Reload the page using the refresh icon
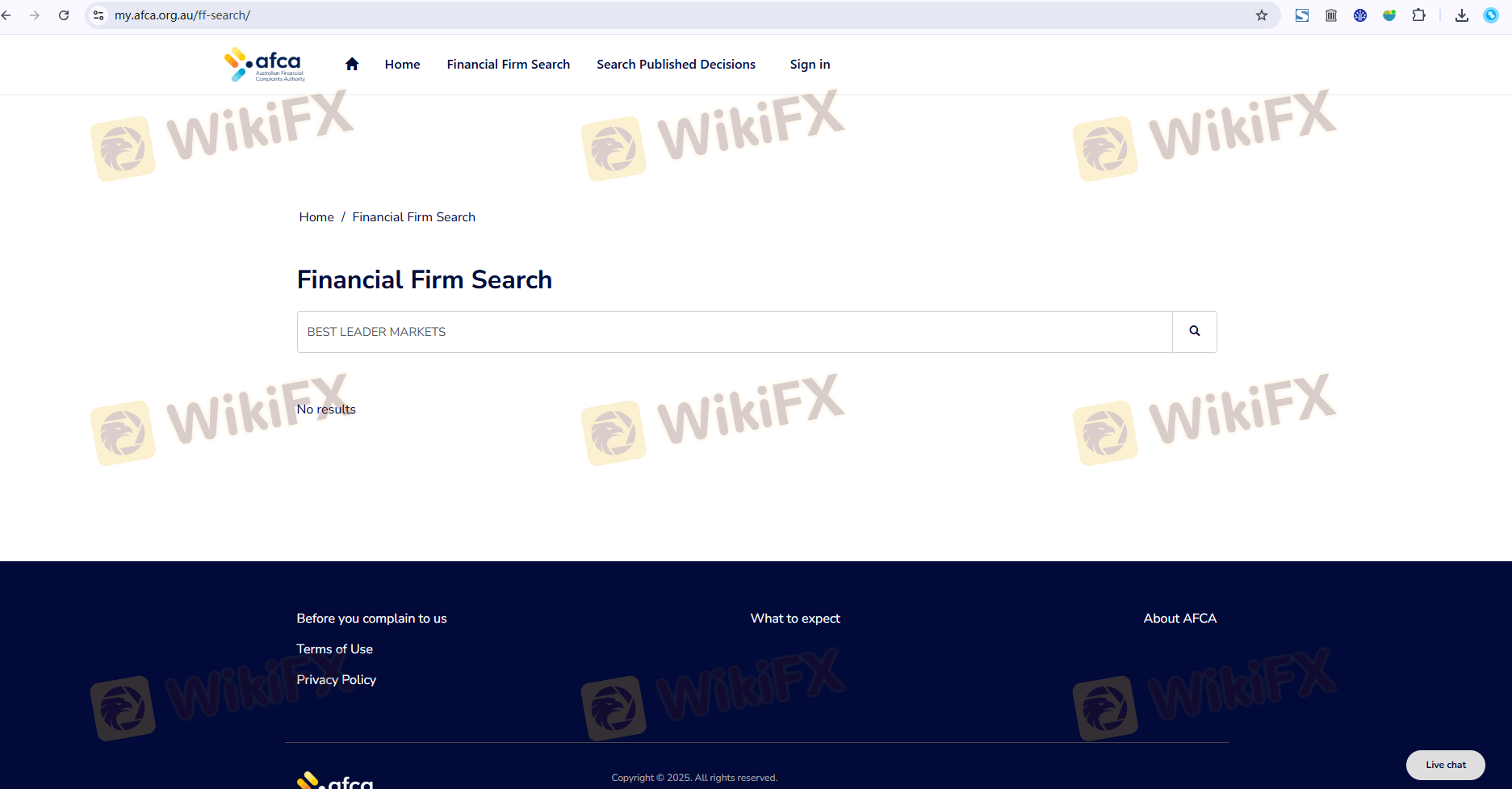The image size is (1512, 789). coord(64,15)
